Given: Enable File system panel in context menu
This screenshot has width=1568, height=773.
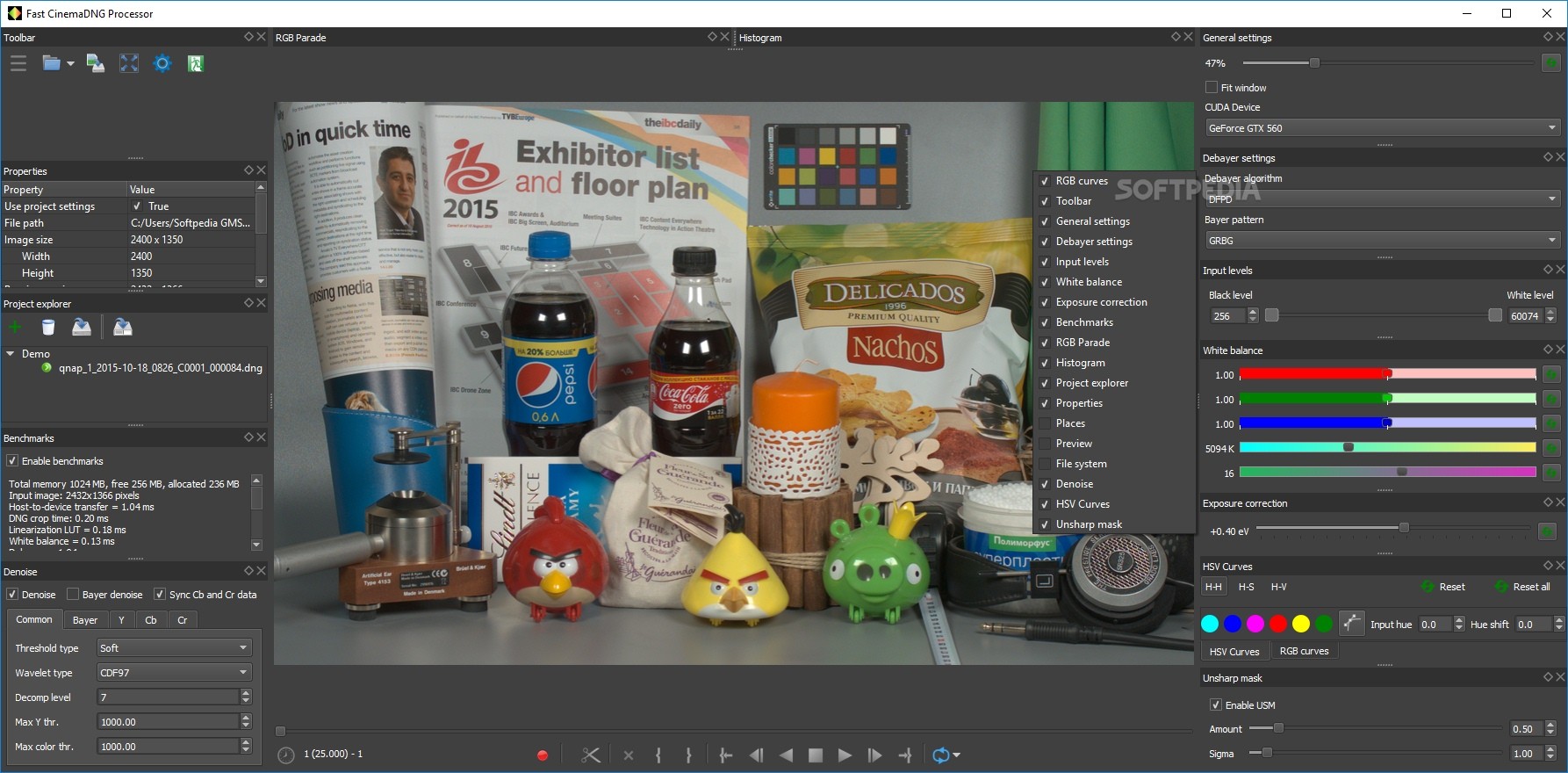Looking at the screenshot, I should [x=1046, y=464].
